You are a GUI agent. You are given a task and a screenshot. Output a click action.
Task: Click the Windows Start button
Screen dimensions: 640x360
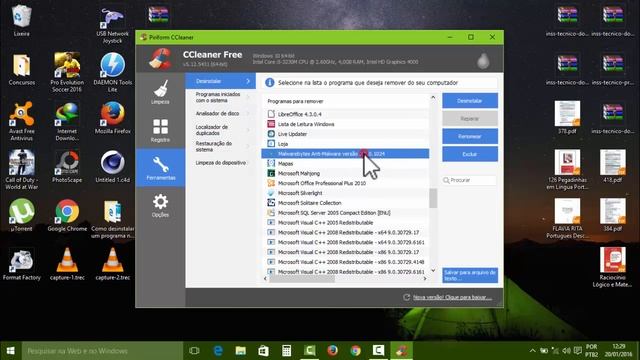pos(11,351)
